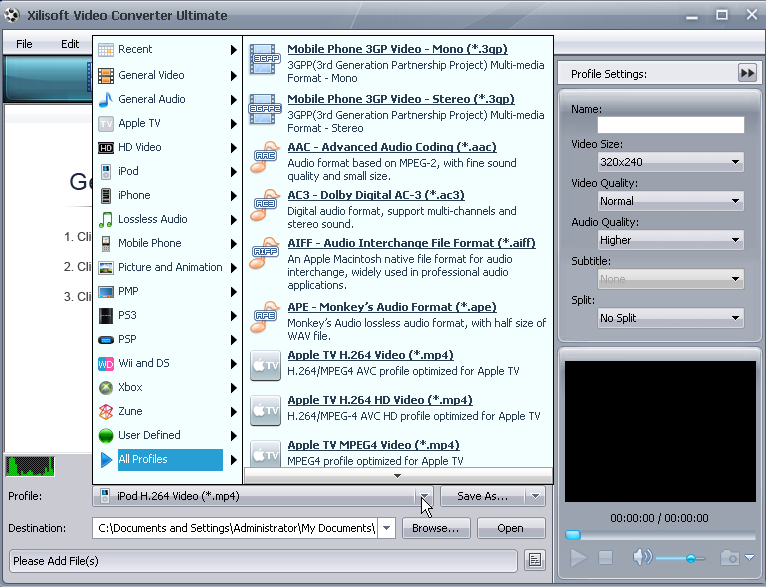Click the Picture and Animation icon
The image size is (766, 587).
(x=106, y=268)
